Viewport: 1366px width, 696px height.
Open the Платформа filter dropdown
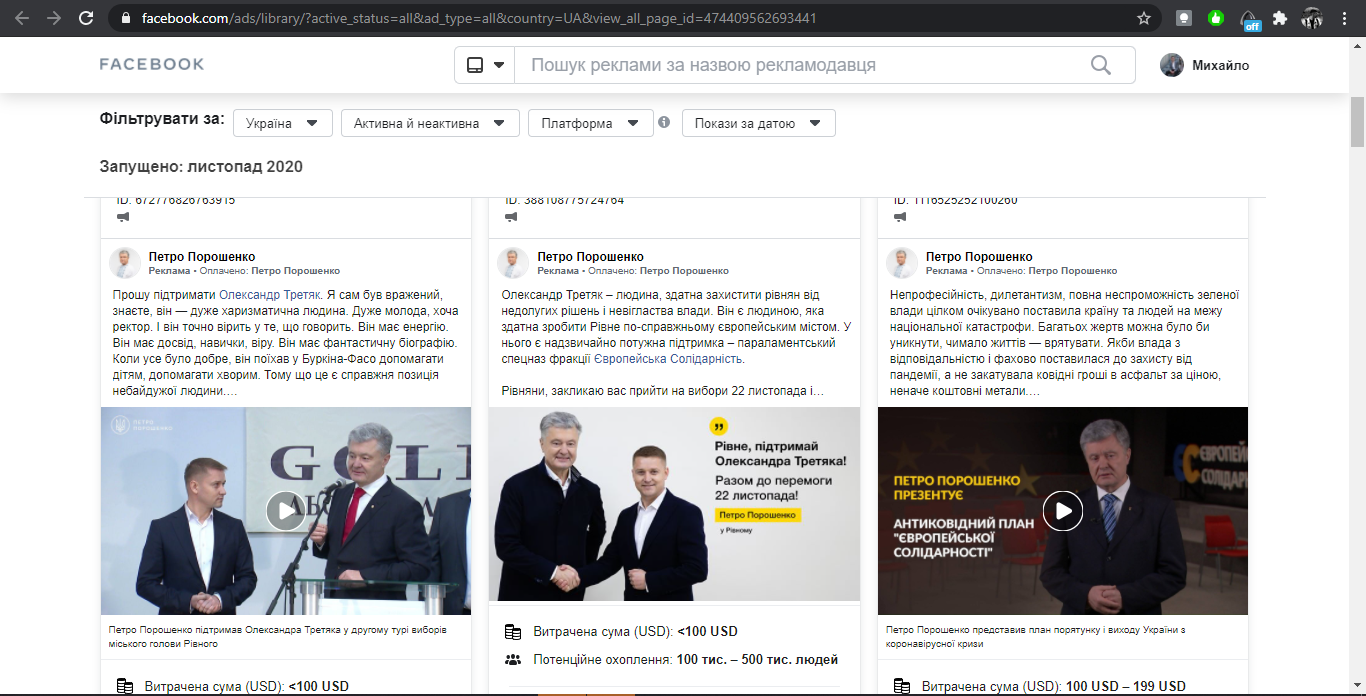tap(590, 123)
